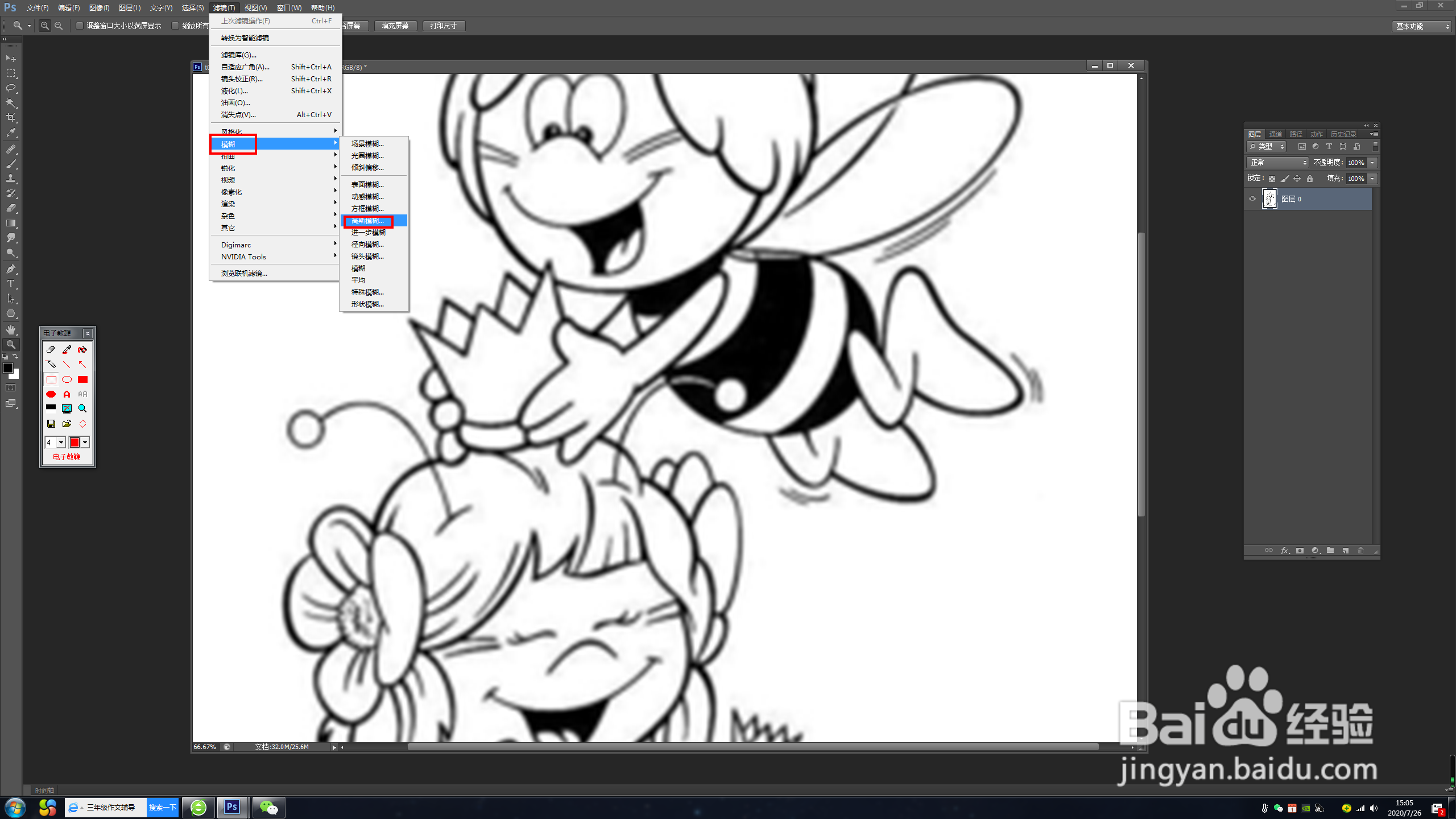Select the Eyedropper tool
The height and width of the screenshot is (819, 1456).
click(11, 133)
